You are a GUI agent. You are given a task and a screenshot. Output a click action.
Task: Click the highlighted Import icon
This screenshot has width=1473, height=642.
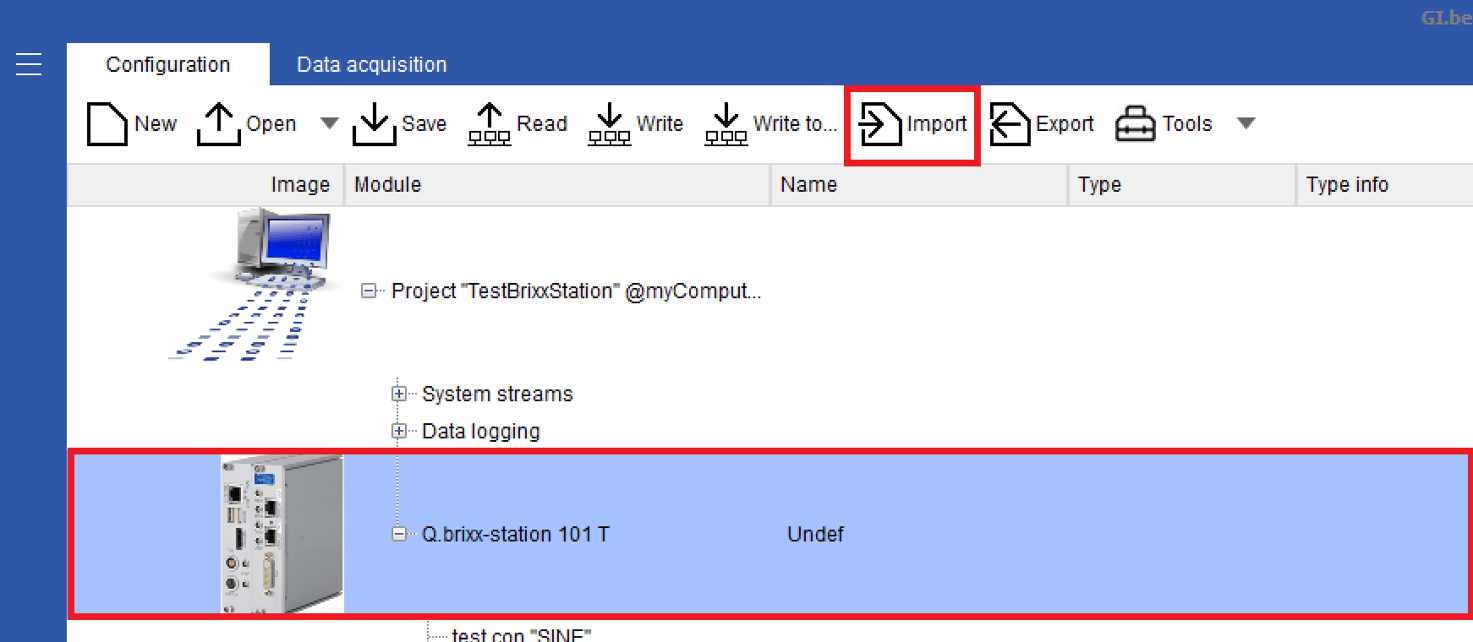pyautogui.click(x=879, y=122)
